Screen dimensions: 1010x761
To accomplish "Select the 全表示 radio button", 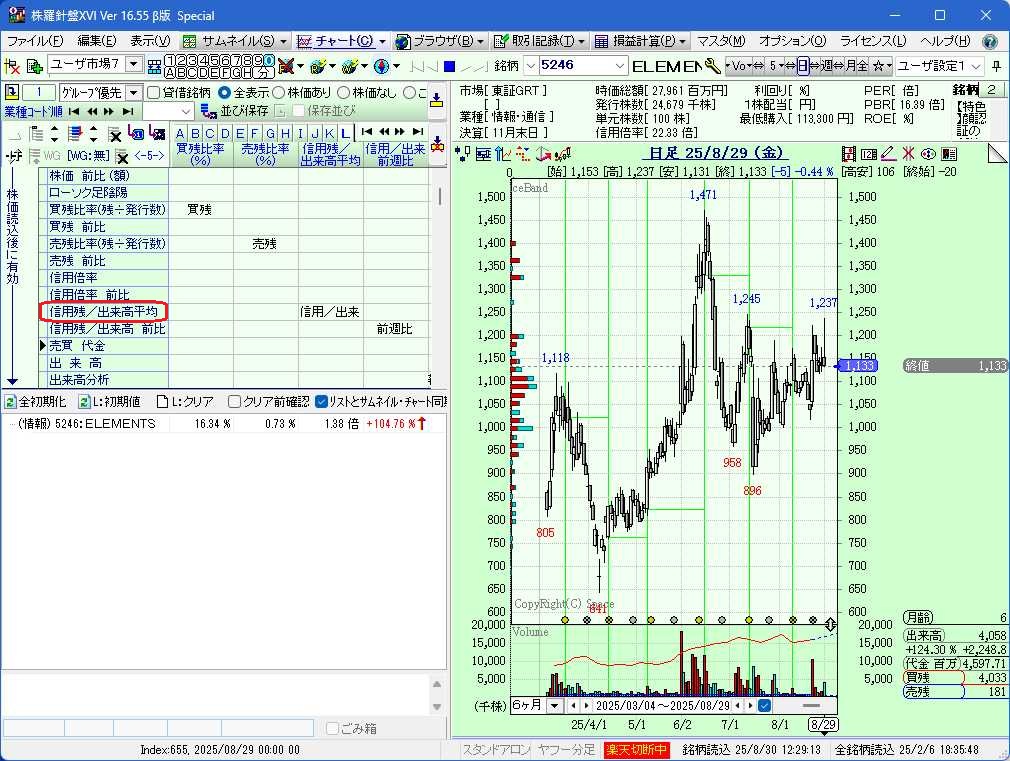I will [x=224, y=93].
